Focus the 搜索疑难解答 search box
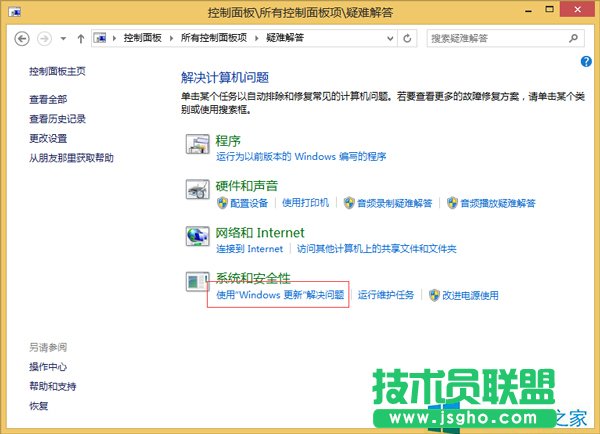This screenshot has width=600, height=434. tap(505, 38)
